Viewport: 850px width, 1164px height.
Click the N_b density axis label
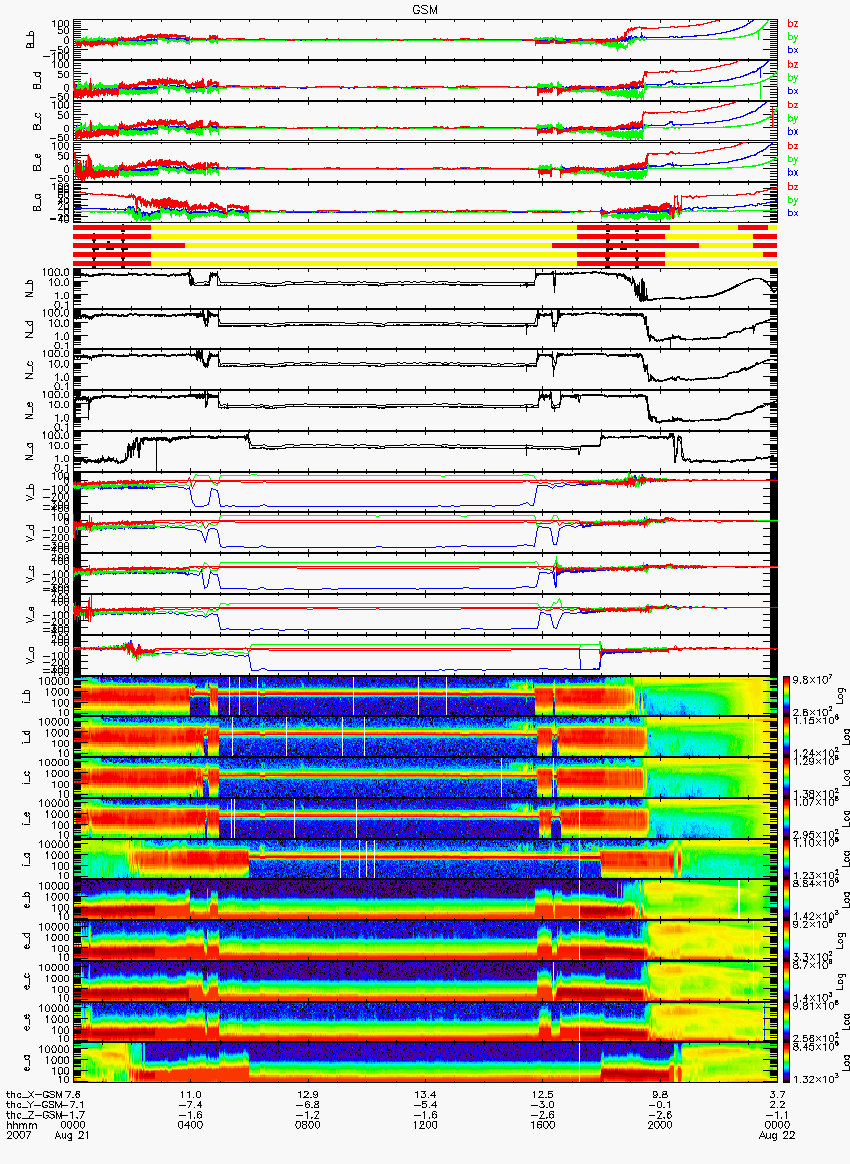pos(30,287)
